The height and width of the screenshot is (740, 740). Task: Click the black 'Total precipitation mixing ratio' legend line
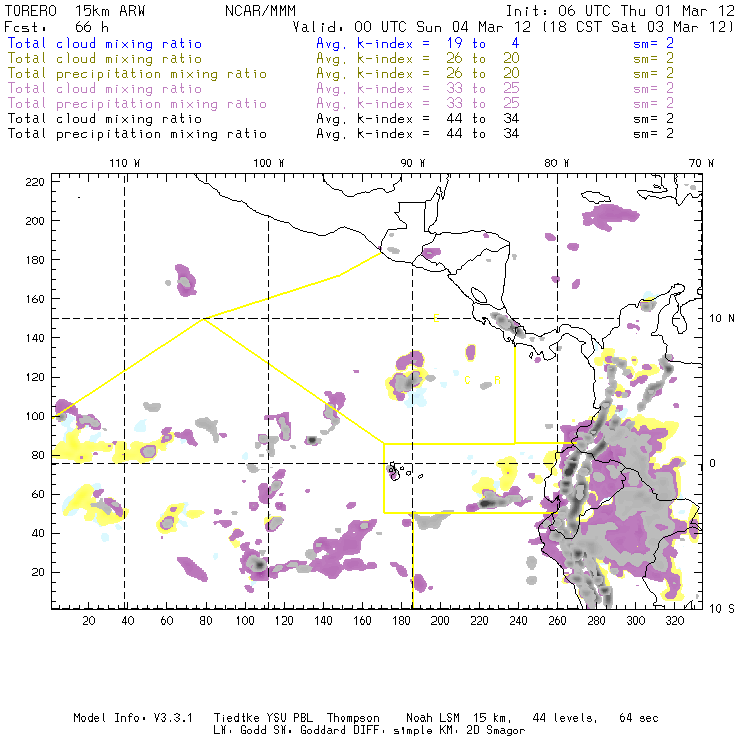tap(137, 134)
